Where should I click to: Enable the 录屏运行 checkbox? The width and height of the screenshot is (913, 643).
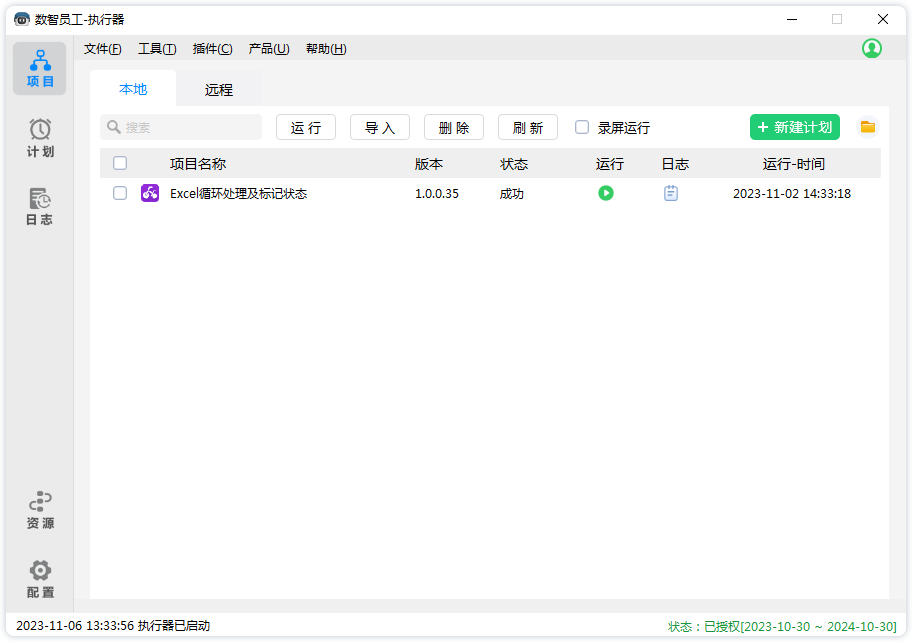[x=581, y=127]
